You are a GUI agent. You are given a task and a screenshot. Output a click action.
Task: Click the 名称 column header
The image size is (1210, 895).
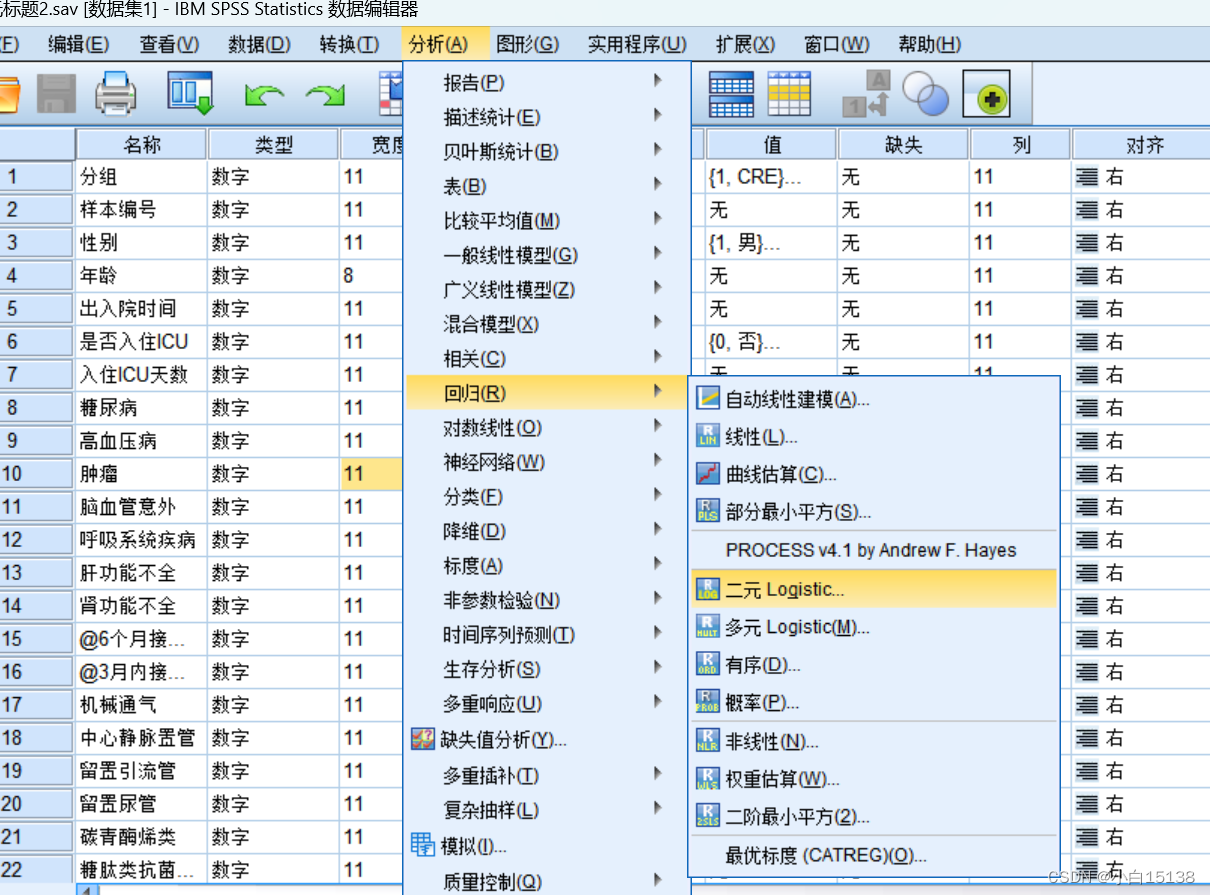click(x=141, y=145)
